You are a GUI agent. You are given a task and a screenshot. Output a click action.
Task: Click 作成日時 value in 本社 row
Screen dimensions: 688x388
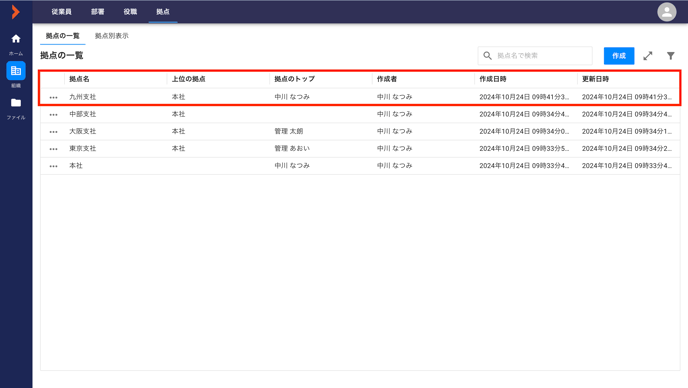[524, 165]
